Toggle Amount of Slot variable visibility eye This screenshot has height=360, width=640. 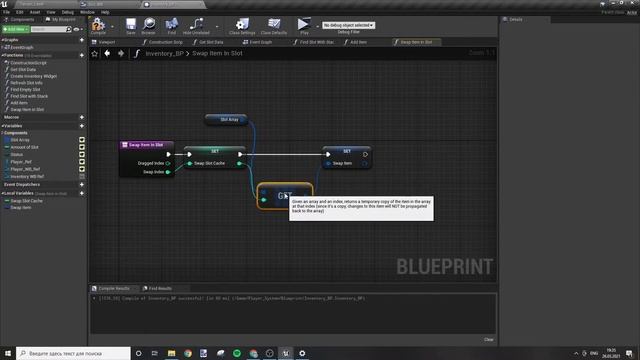tap(82, 147)
